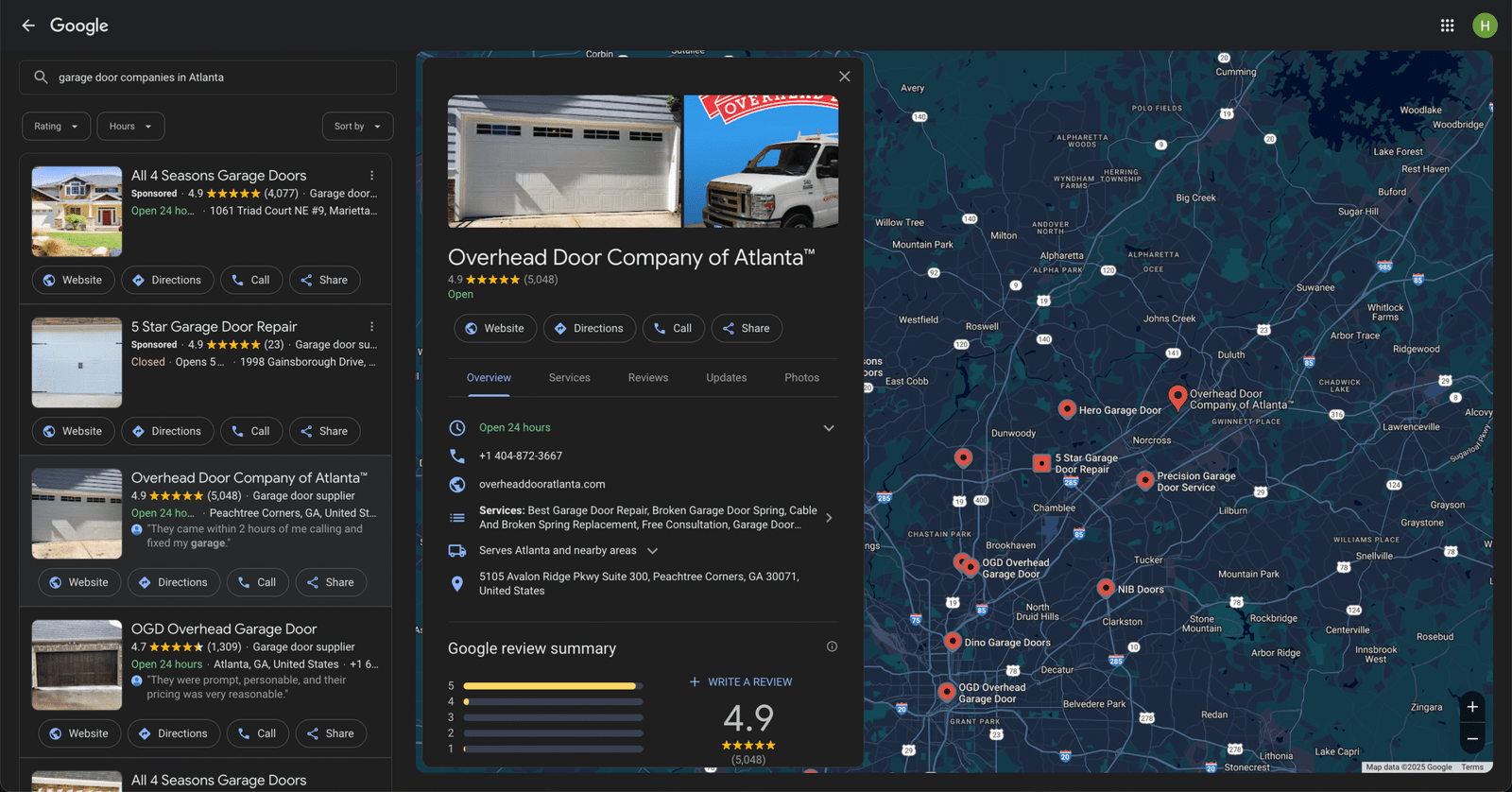This screenshot has height=792, width=1512.
Task: Open the Hours filter dropdown
Action: (x=131, y=127)
